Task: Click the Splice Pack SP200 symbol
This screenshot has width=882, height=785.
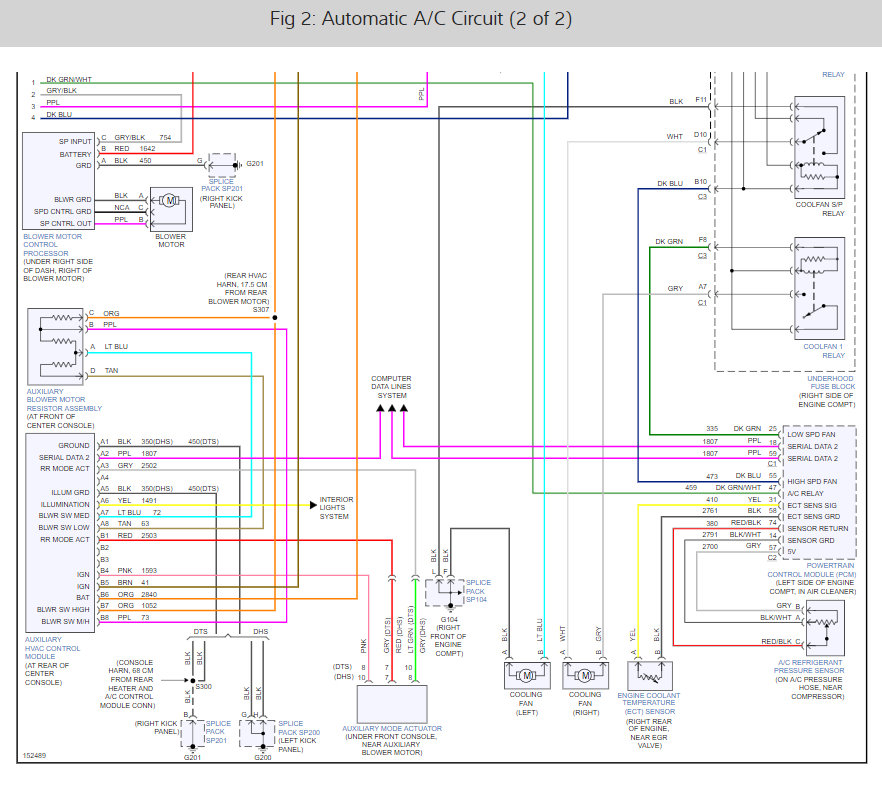Action: pos(257,733)
